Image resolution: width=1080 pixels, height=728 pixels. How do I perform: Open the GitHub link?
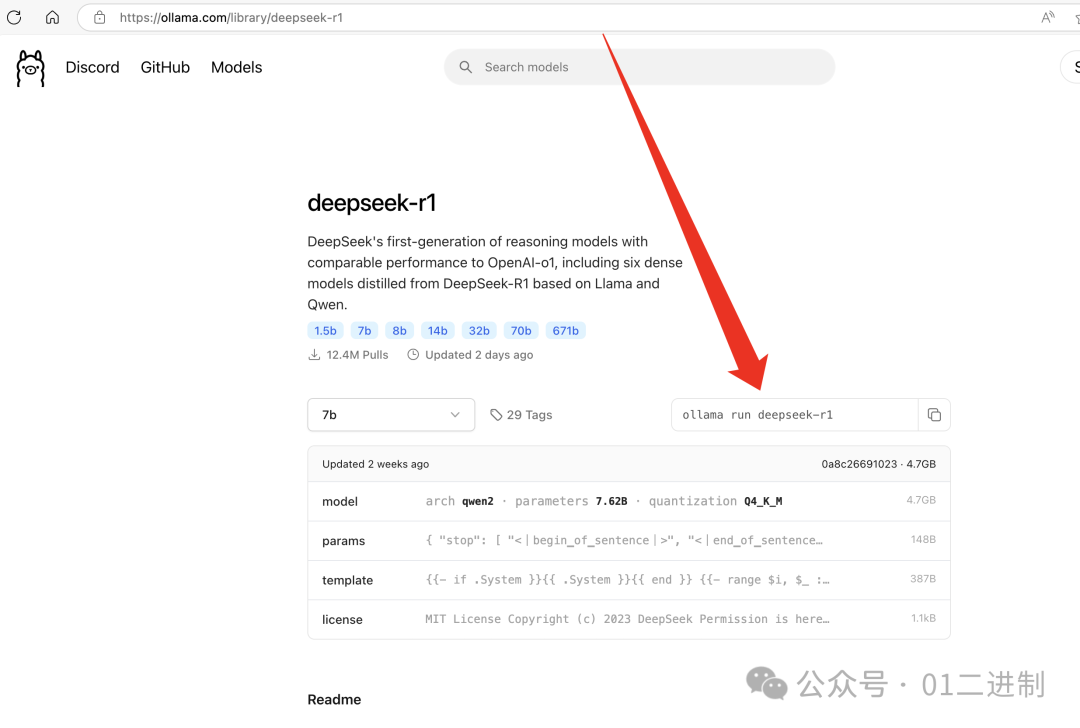click(165, 67)
